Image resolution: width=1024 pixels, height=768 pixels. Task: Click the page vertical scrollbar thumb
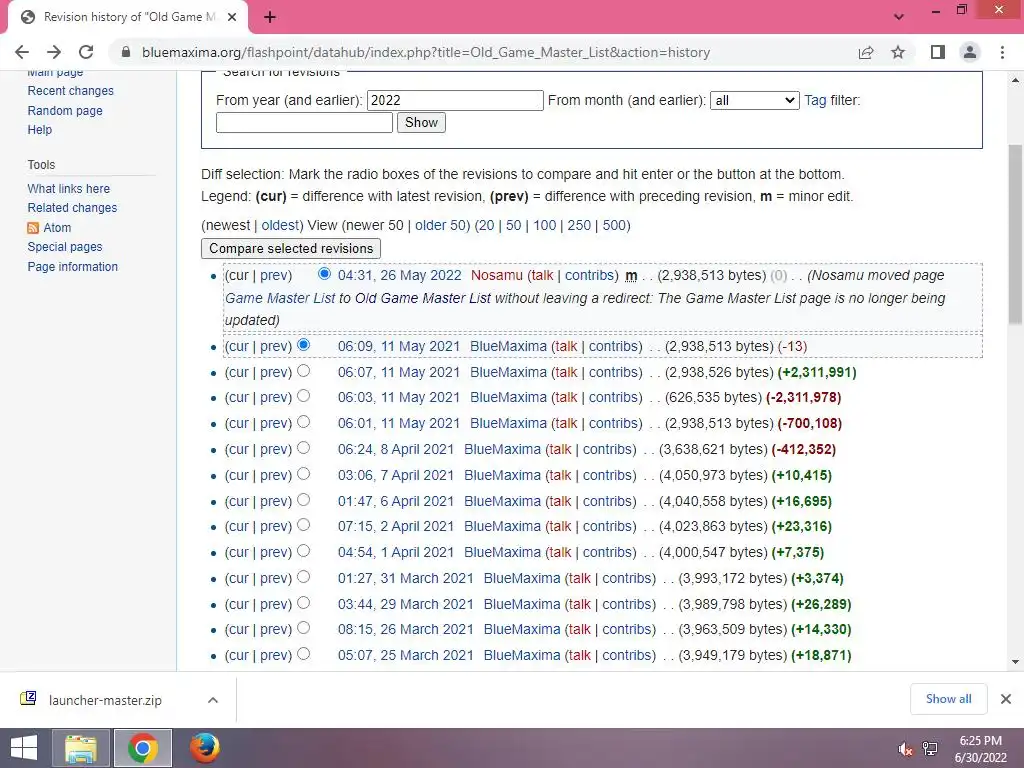click(x=1016, y=234)
